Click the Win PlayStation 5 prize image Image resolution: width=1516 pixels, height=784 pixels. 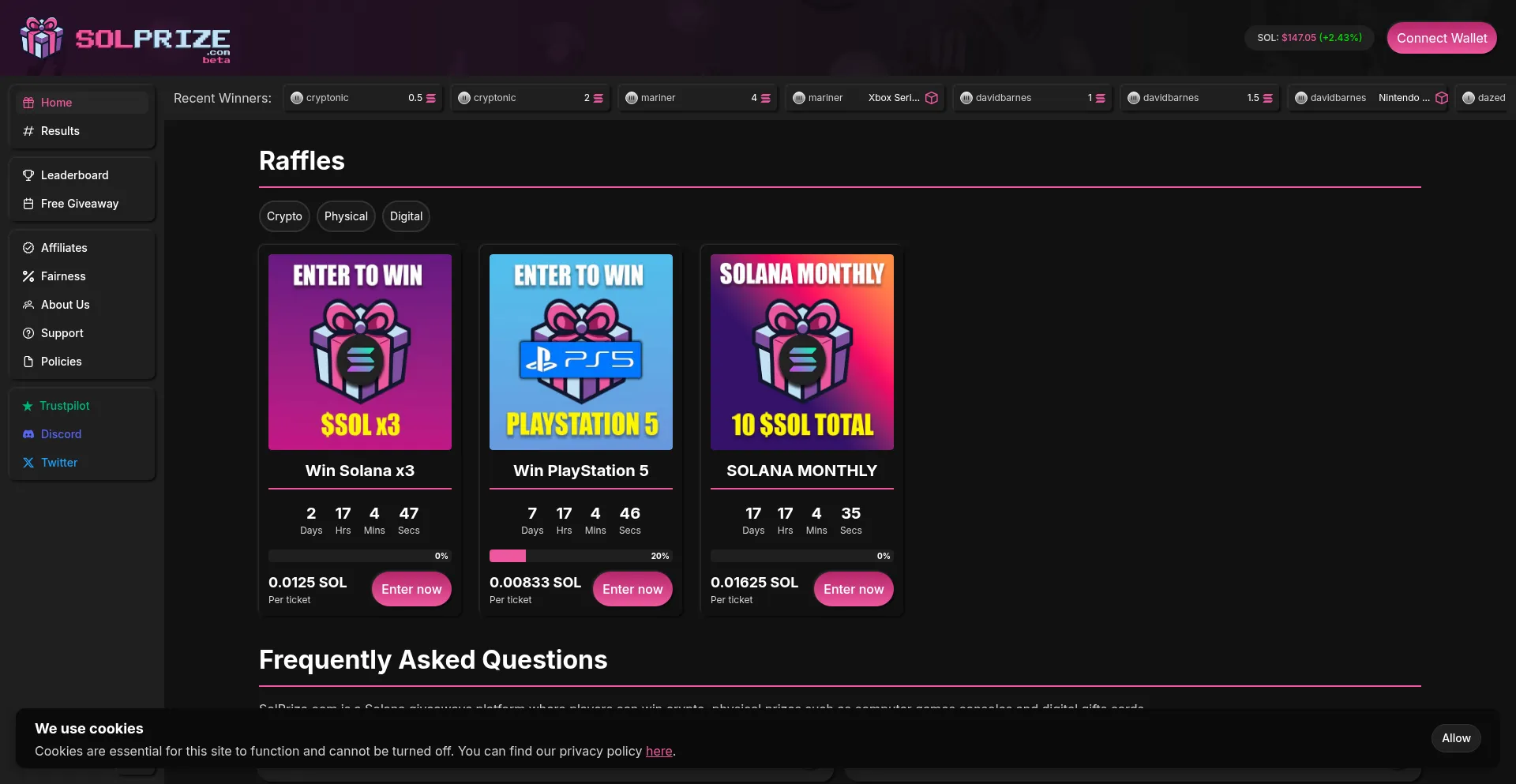click(x=580, y=352)
